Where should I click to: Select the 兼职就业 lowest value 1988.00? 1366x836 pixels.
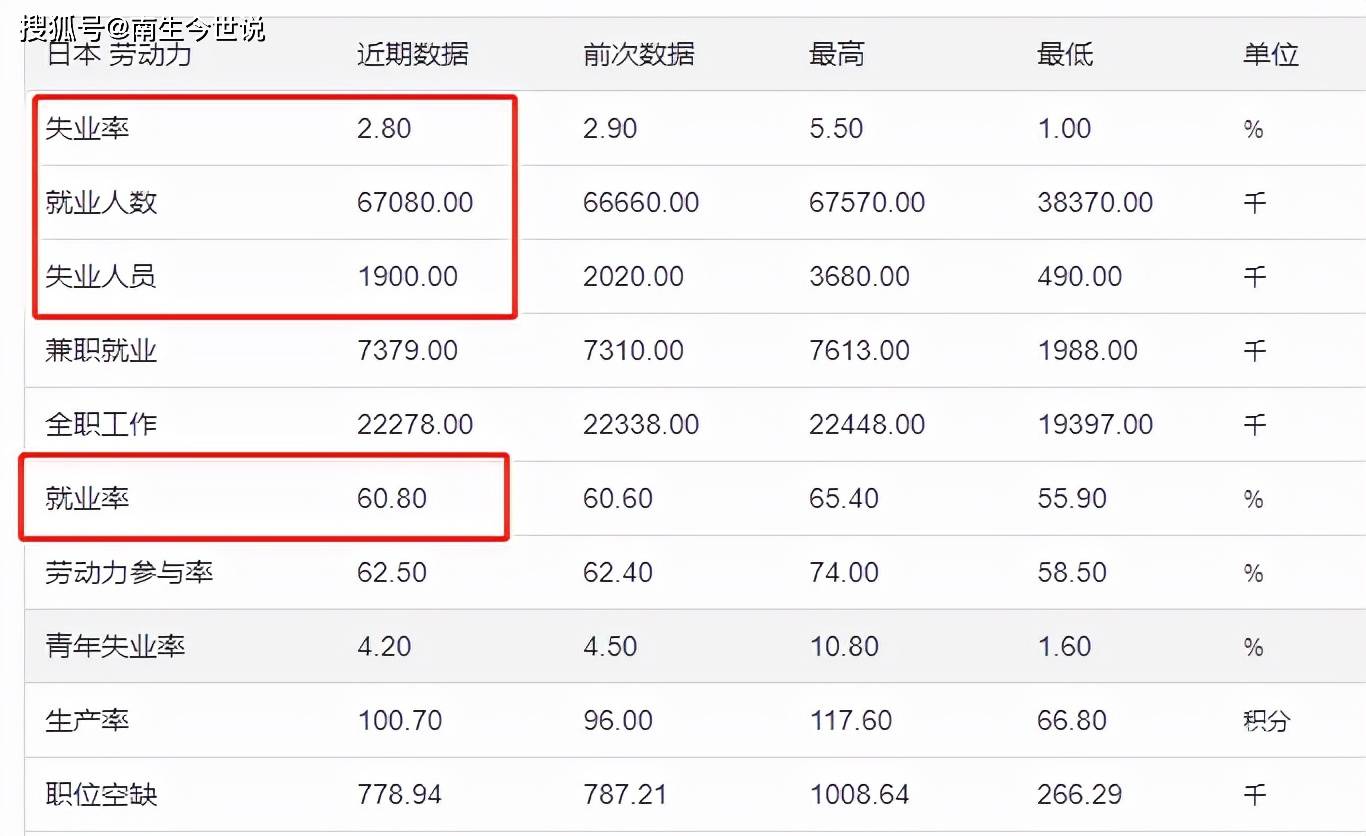(x=1088, y=351)
